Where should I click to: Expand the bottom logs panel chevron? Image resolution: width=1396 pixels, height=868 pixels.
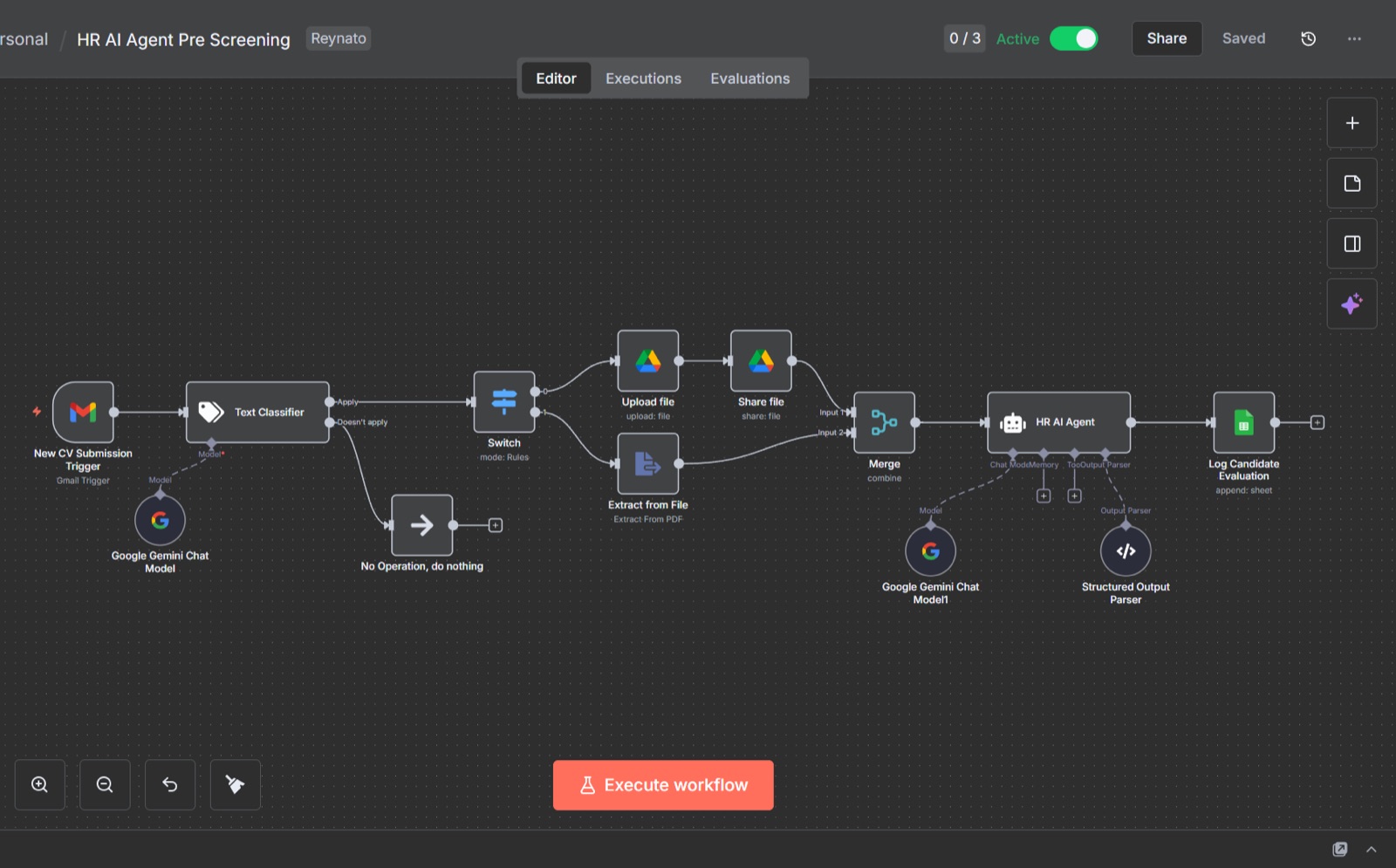1372,849
